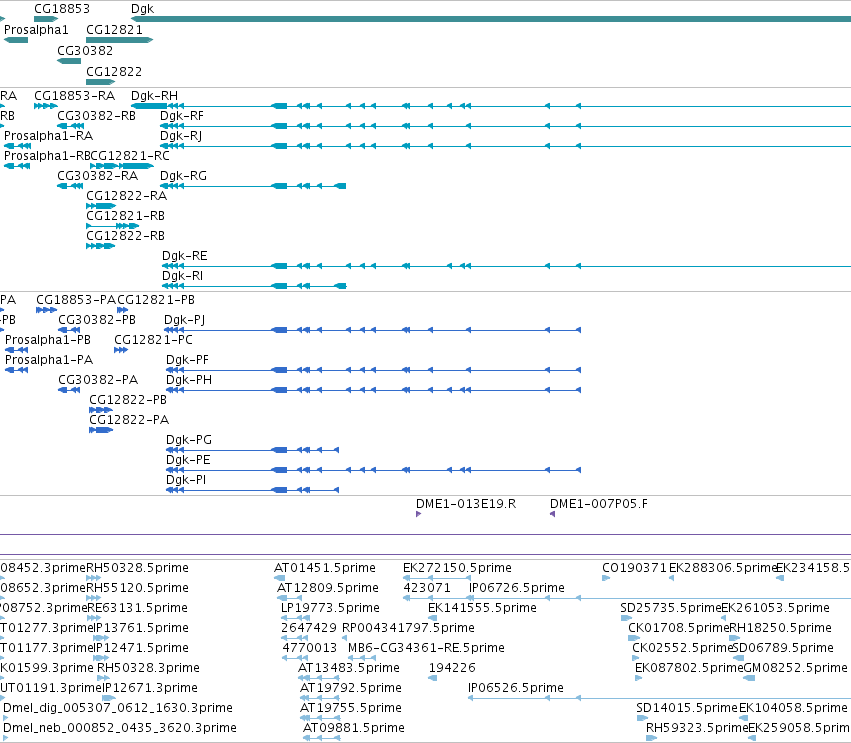Click the Dgk-PG protein label
Image resolution: width=851 pixels, height=743 pixels.
click(x=189, y=440)
